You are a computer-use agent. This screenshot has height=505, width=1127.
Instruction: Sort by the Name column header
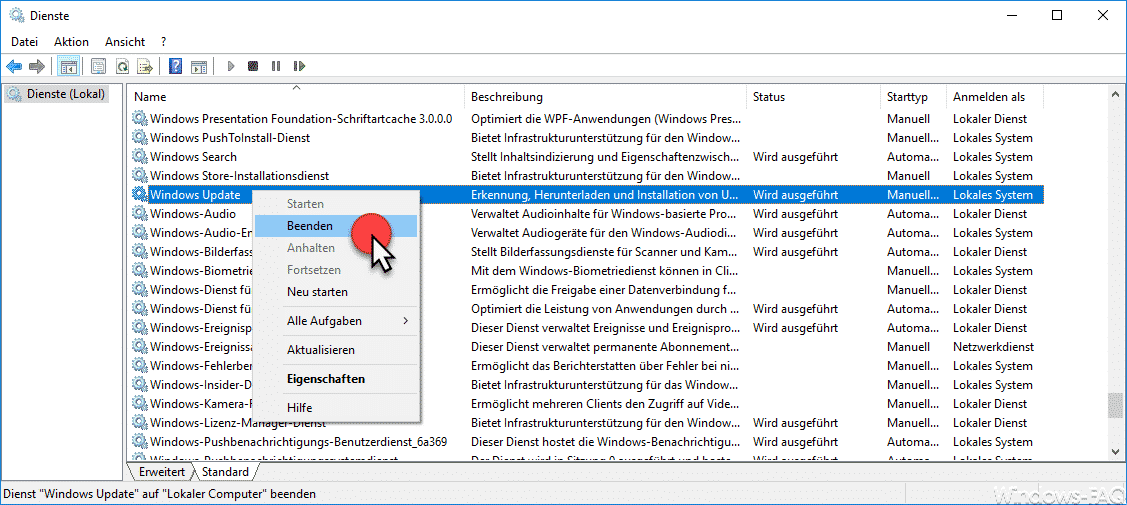click(296, 96)
